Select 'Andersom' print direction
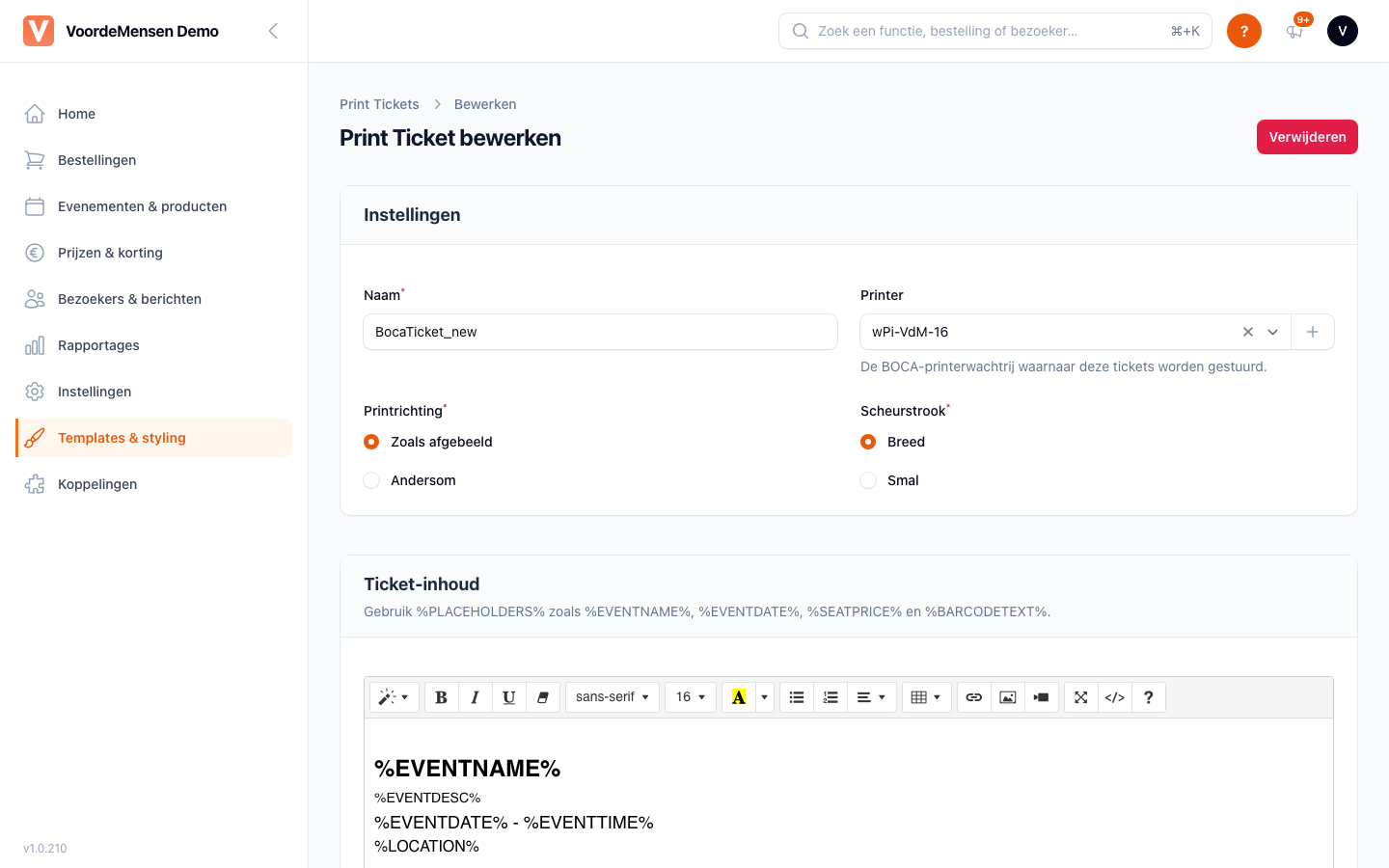This screenshot has width=1389, height=868. tap(371, 480)
